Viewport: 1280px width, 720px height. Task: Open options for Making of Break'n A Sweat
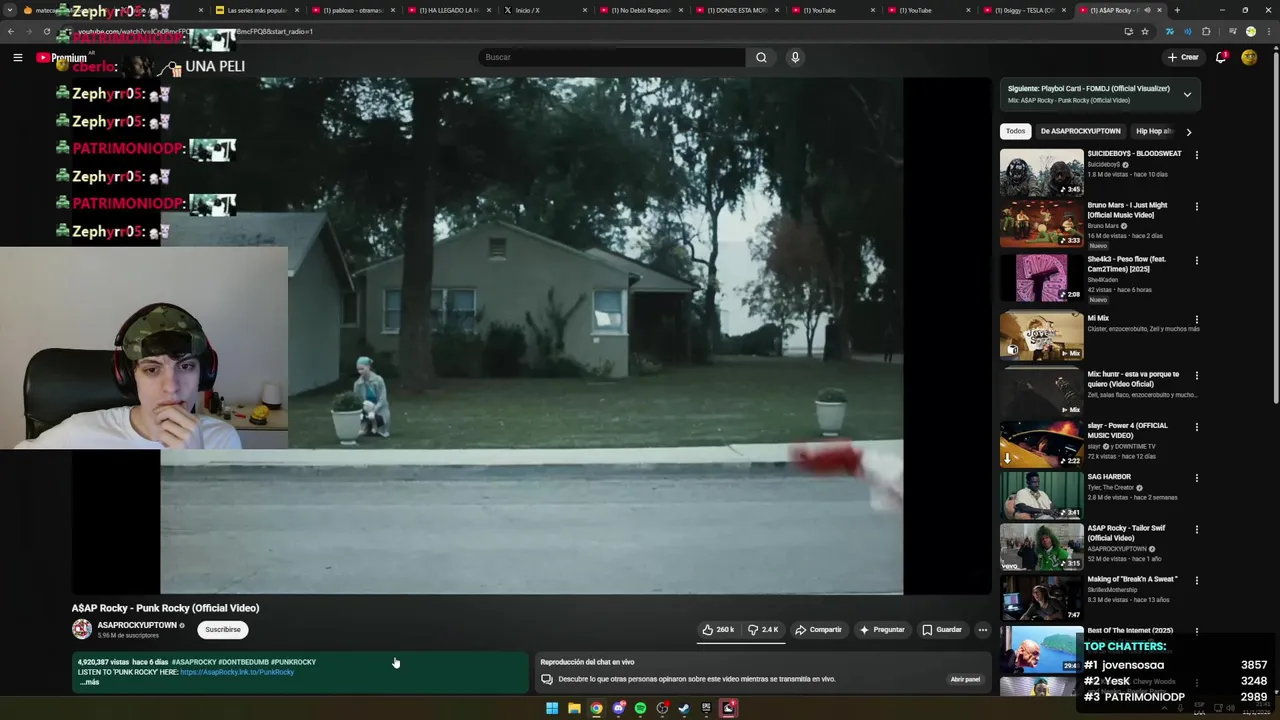(1196, 580)
